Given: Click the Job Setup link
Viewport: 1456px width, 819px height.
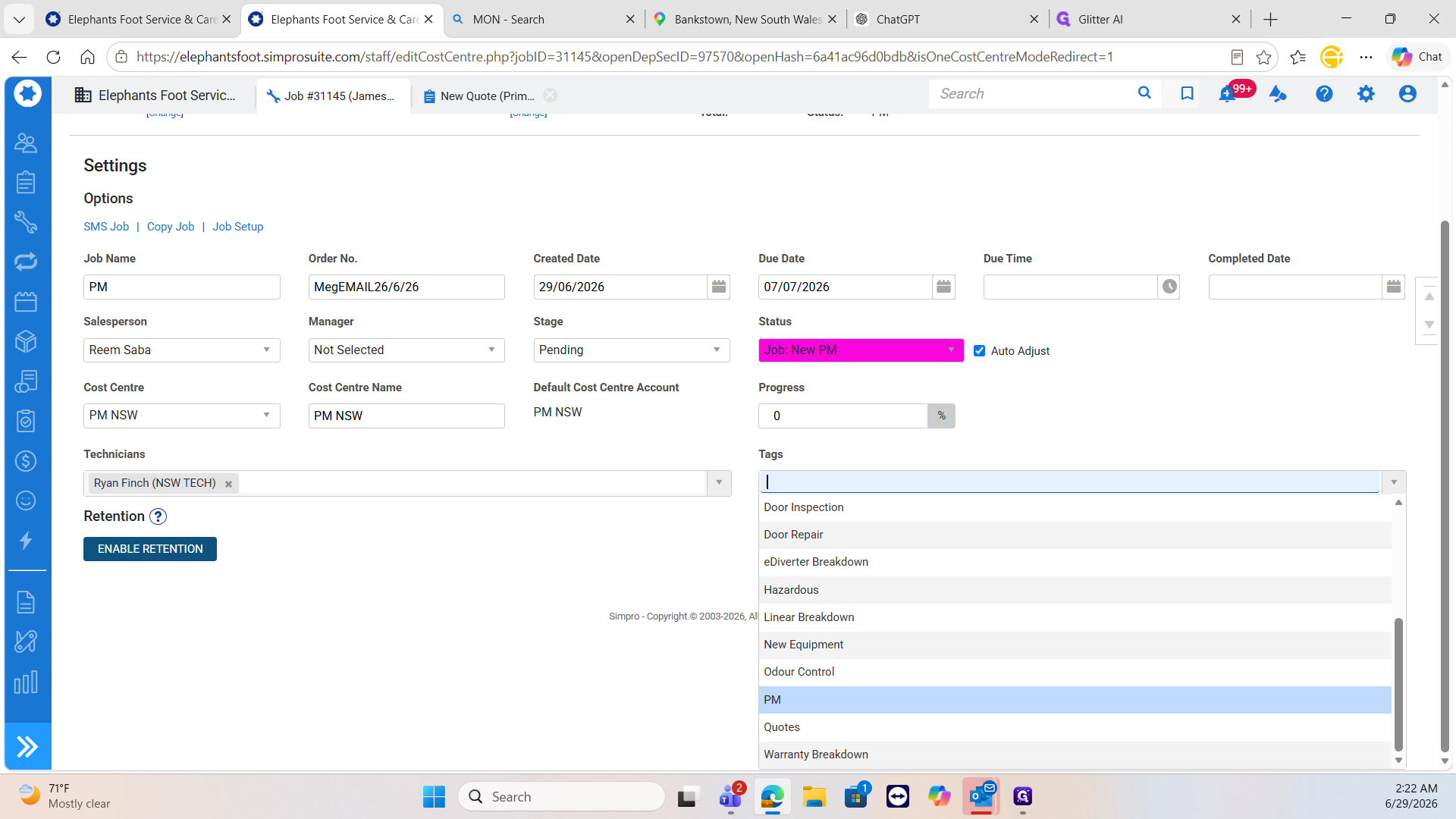Looking at the screenshot, I should point(237,227).
